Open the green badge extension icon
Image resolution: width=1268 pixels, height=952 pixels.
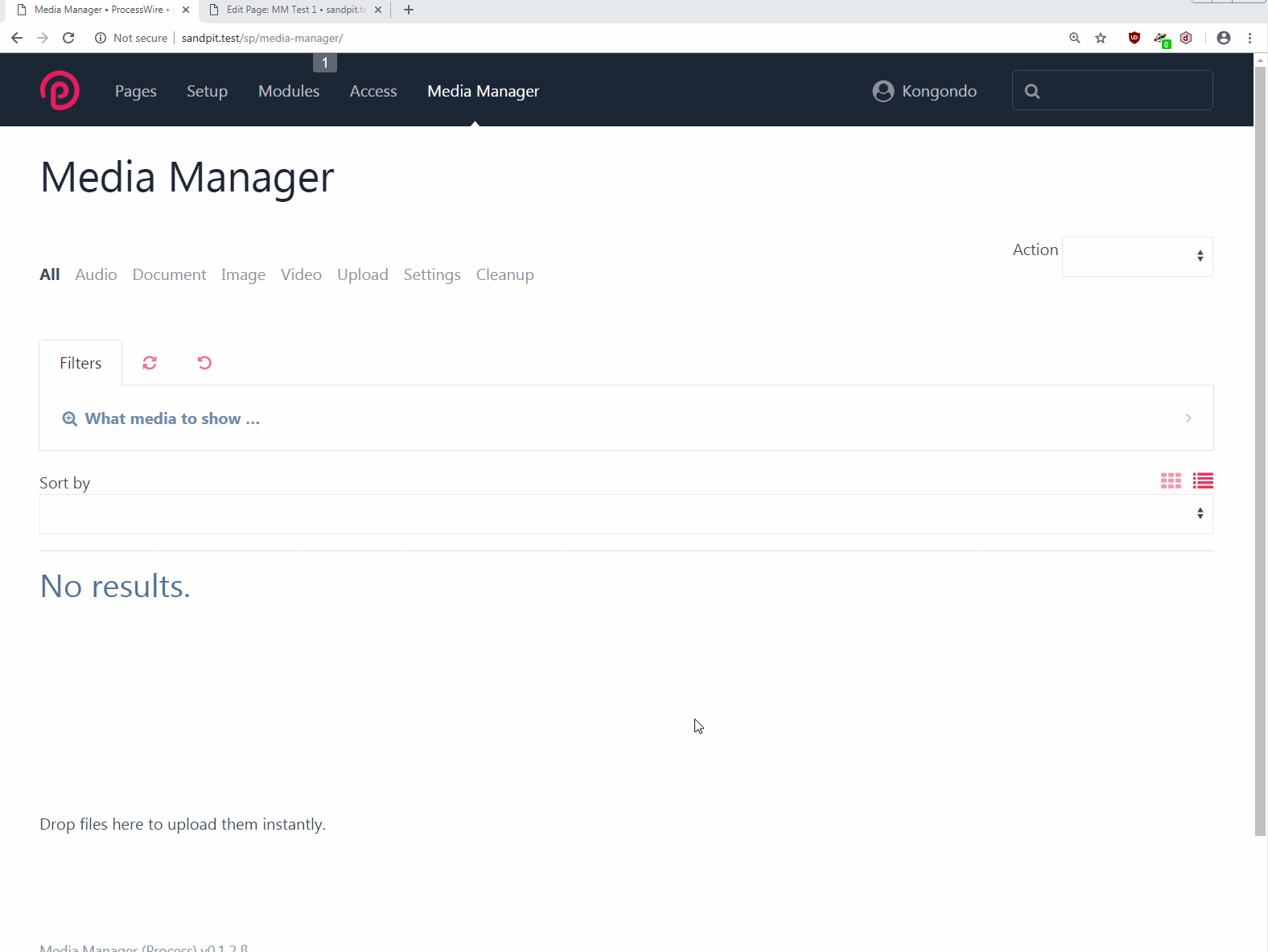[1161, 39]
